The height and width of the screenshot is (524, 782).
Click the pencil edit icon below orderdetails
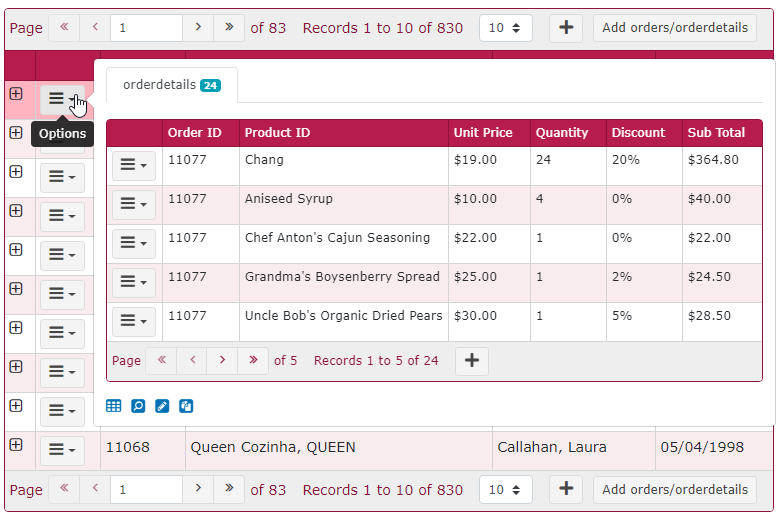click(162, 406)
